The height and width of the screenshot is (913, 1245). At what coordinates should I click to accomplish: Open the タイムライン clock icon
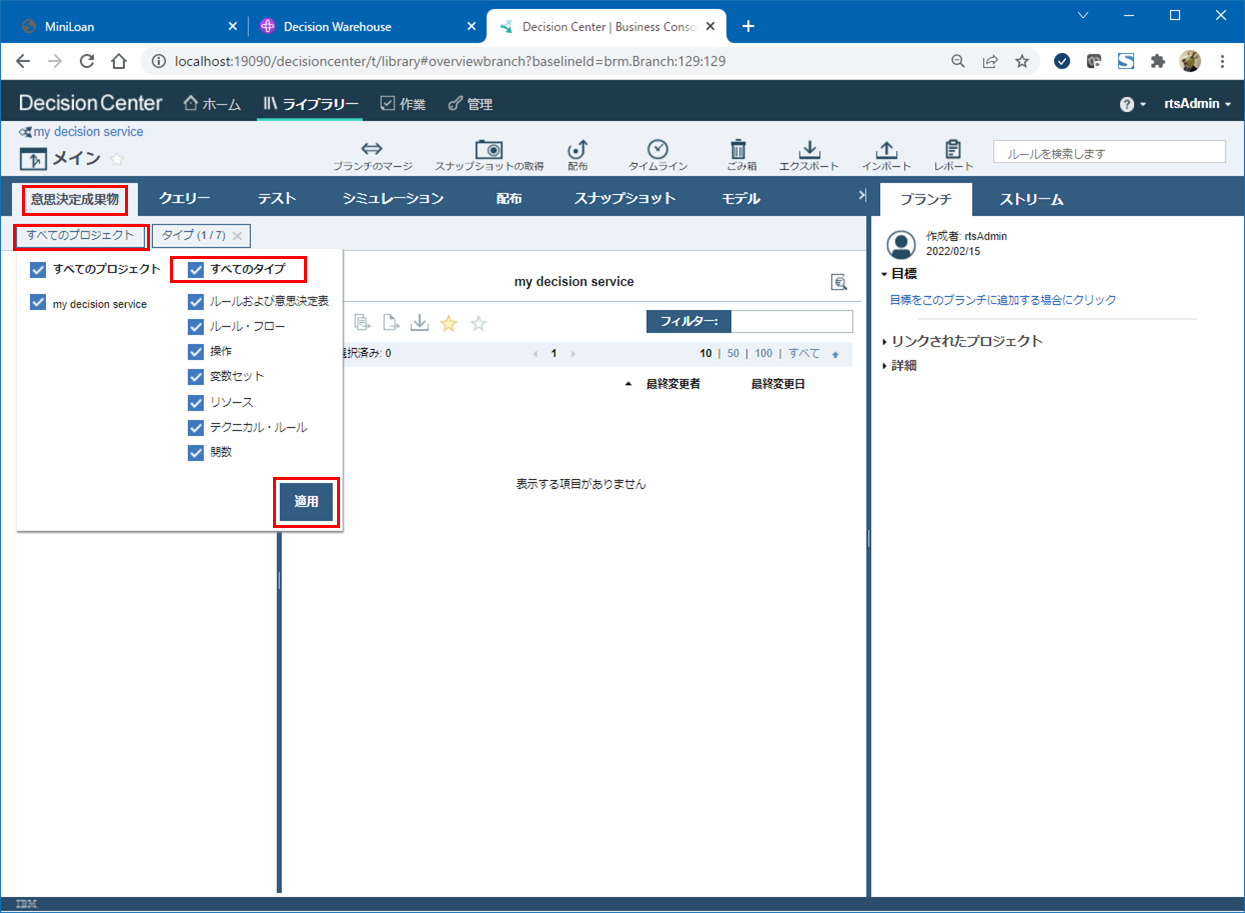point(657,148)
